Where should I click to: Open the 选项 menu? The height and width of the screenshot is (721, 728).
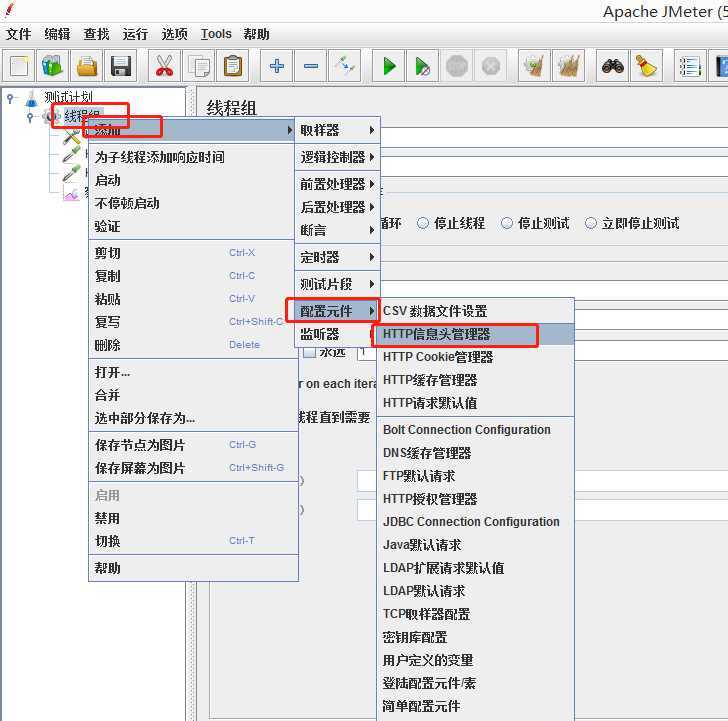(174, 34)
